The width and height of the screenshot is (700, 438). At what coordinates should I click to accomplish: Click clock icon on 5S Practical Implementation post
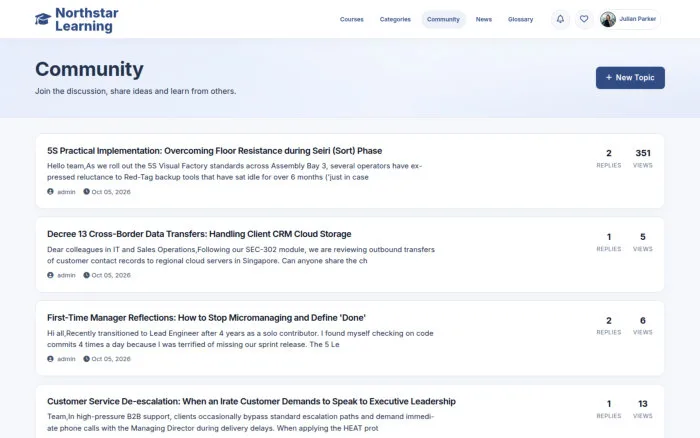pyautogui.click(x=86, y=192)
